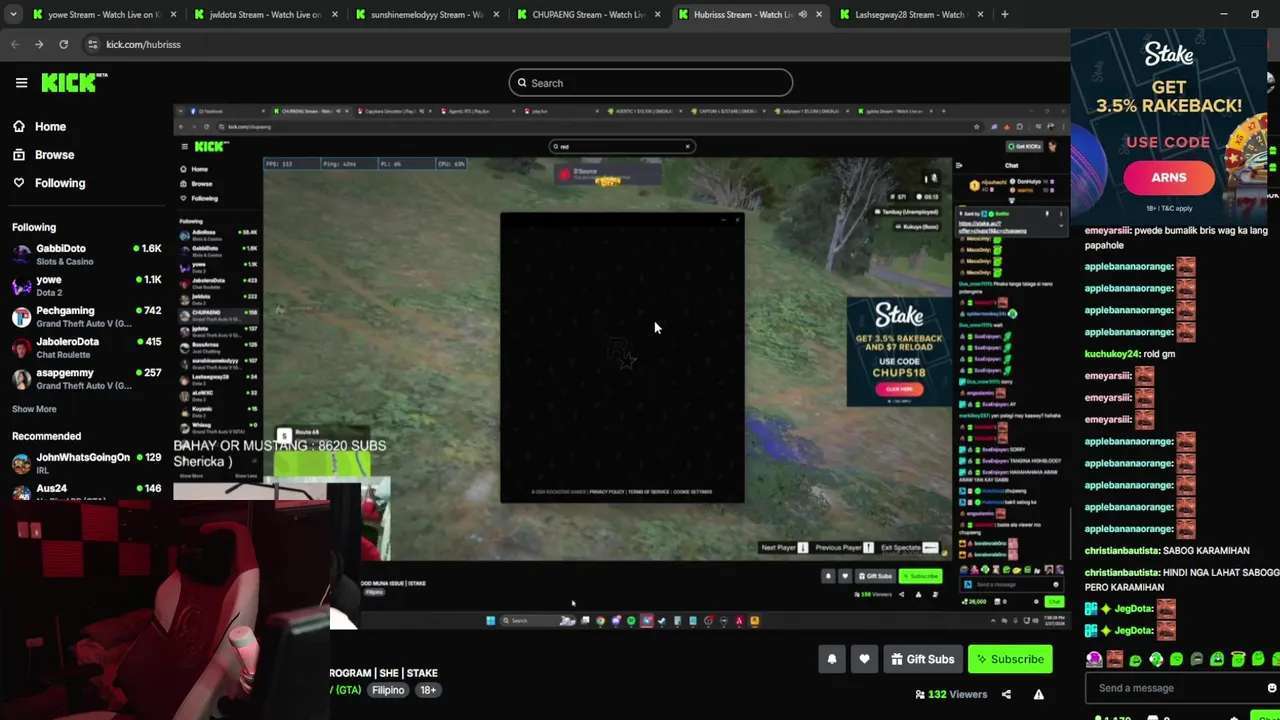This screenshot has width=1280, height=720.
Task: Click username christianbautista: SABOG KARAMIHAN
Action: click(1123, 551)
